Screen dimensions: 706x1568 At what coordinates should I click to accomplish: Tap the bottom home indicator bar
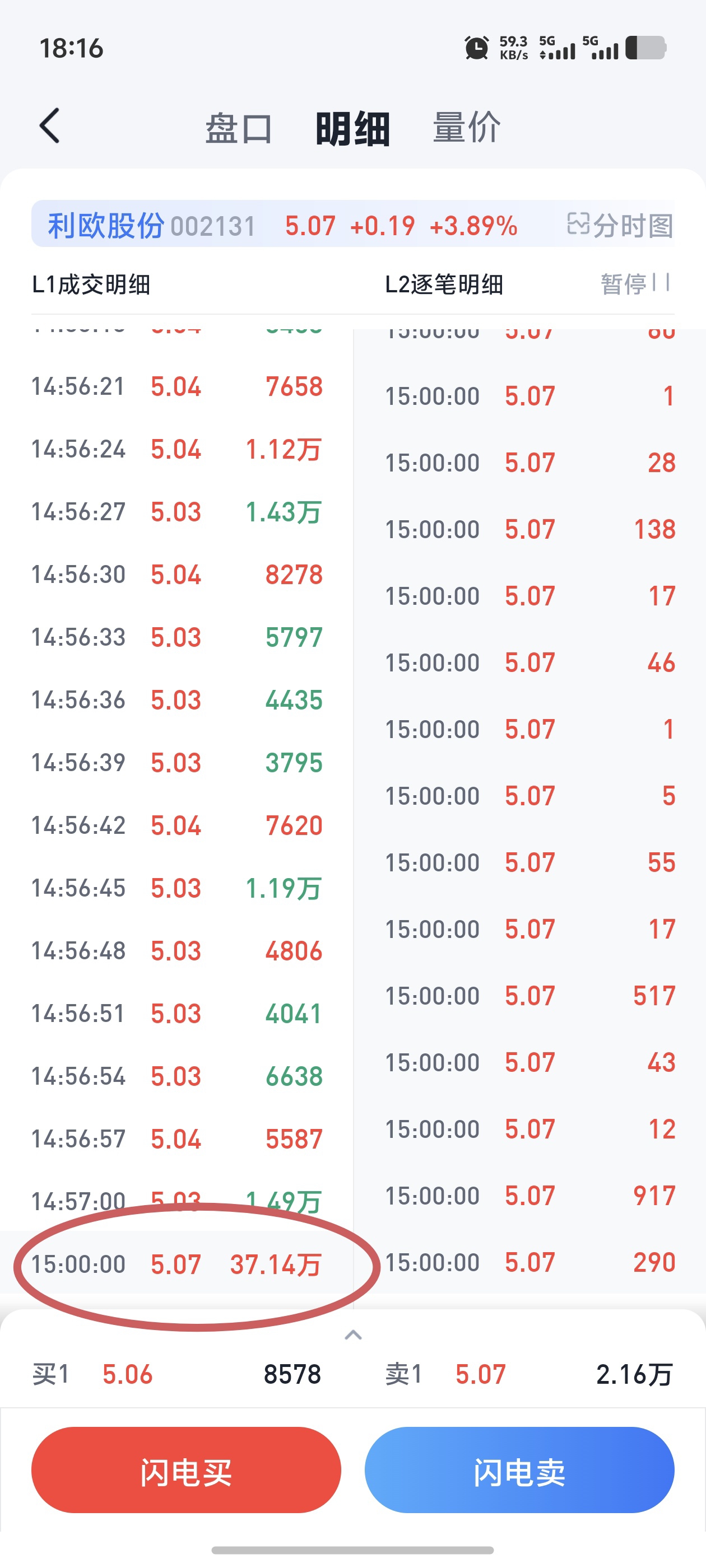coord(352,1550)
